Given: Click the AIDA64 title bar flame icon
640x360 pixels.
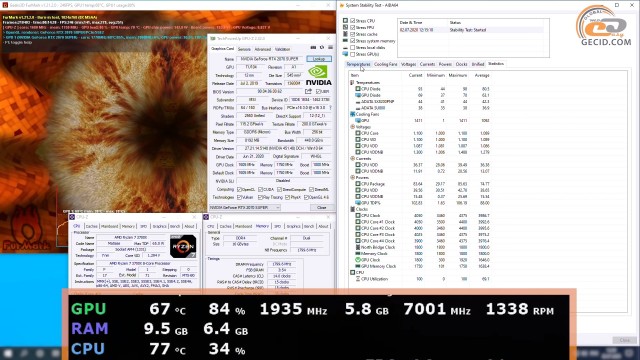Looking at the screenshot, I should coord(342,5).
